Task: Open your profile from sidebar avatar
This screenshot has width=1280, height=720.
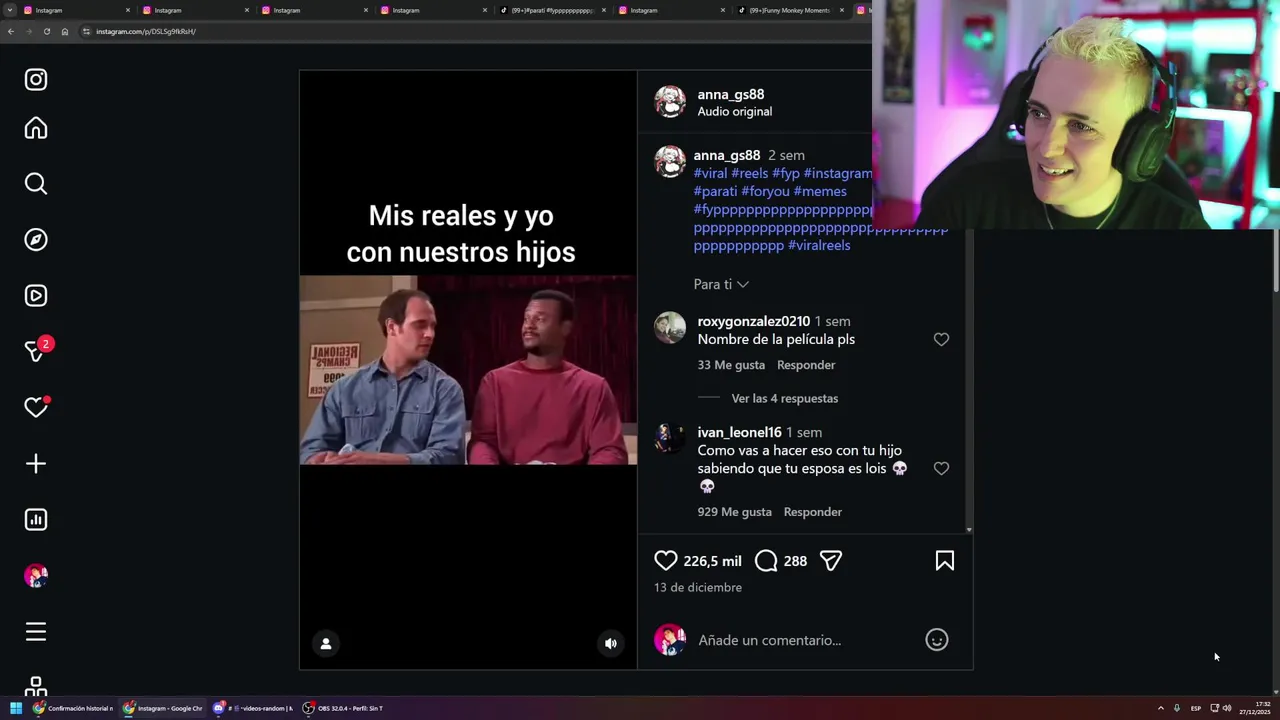Action: point(36,576)
